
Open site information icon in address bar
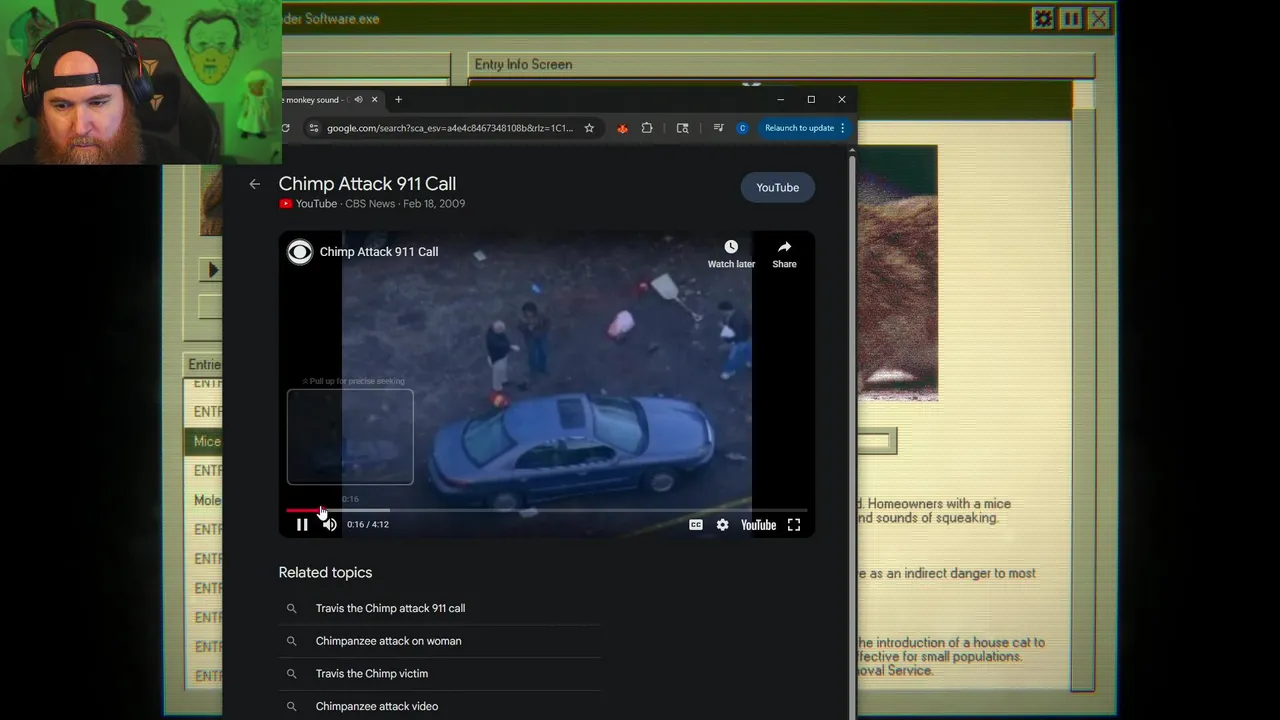pyautogui.click(x=313, y=128)
